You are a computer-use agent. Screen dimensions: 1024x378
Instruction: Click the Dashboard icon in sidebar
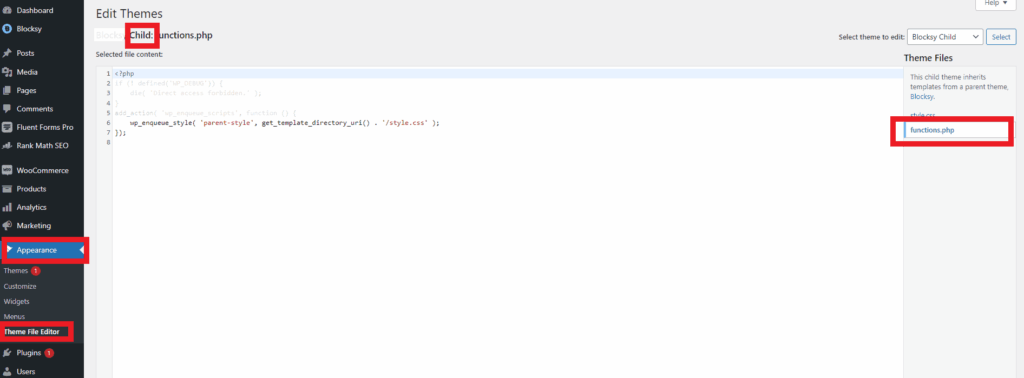click(x=7, y=10)
